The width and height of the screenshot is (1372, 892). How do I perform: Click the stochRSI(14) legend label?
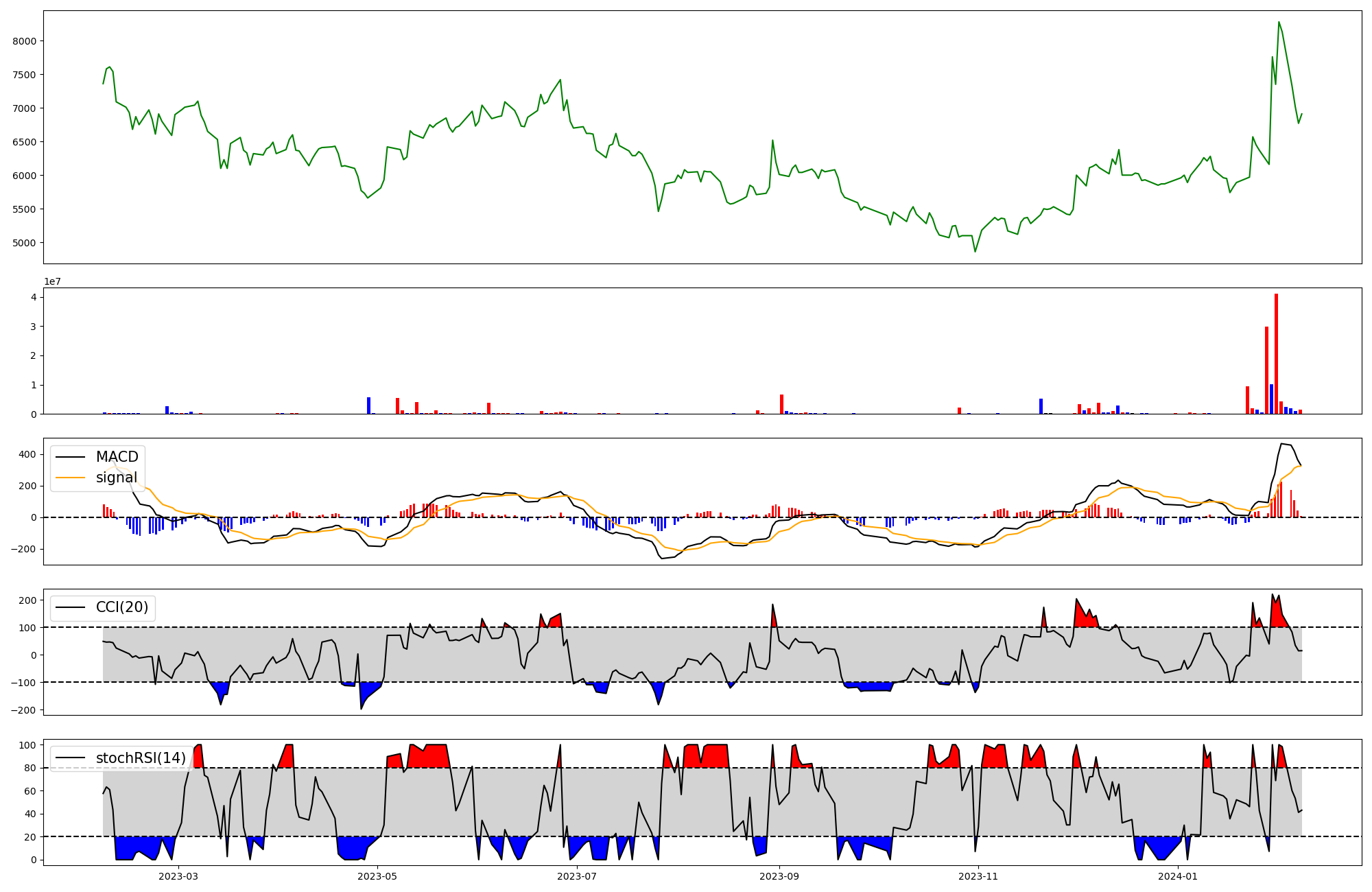(x=141, y=758)
